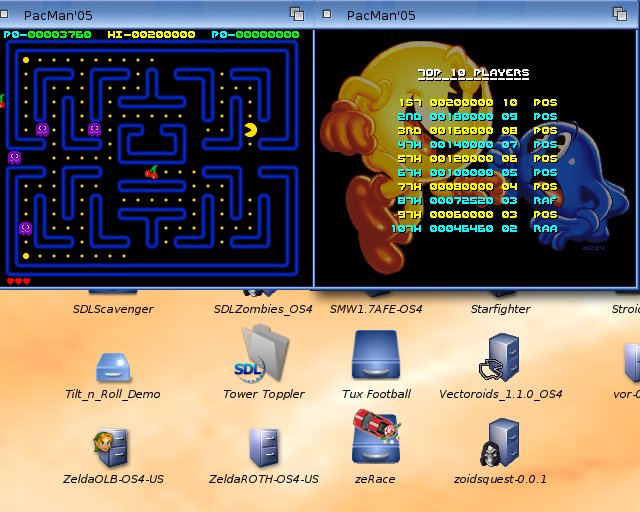Click the 1ST place score 00200000 row
This screenshot has height=512, width=640.
[x=478, y=102]
